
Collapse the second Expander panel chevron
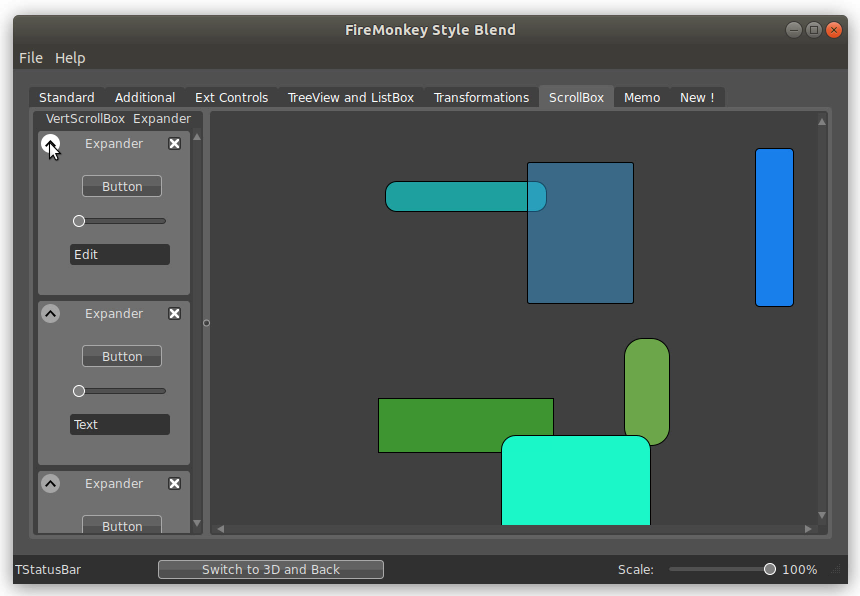coord(50,314)
